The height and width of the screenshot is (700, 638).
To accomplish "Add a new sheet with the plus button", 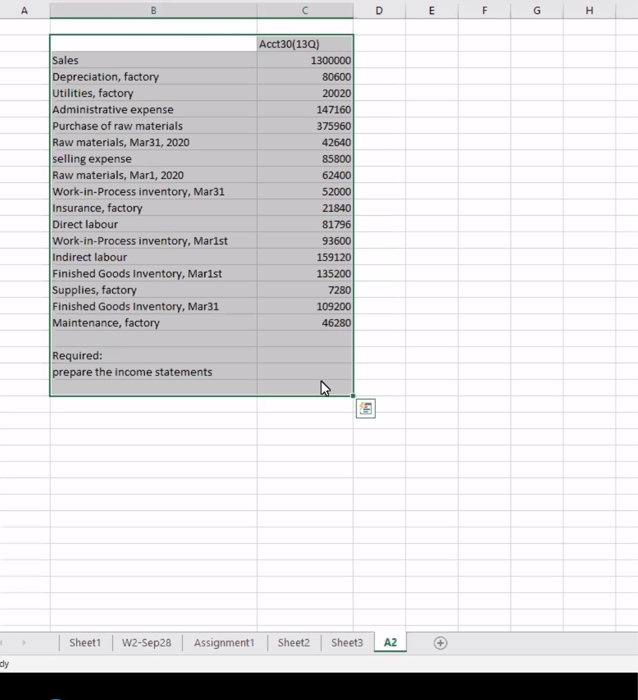I will point(440,643).
